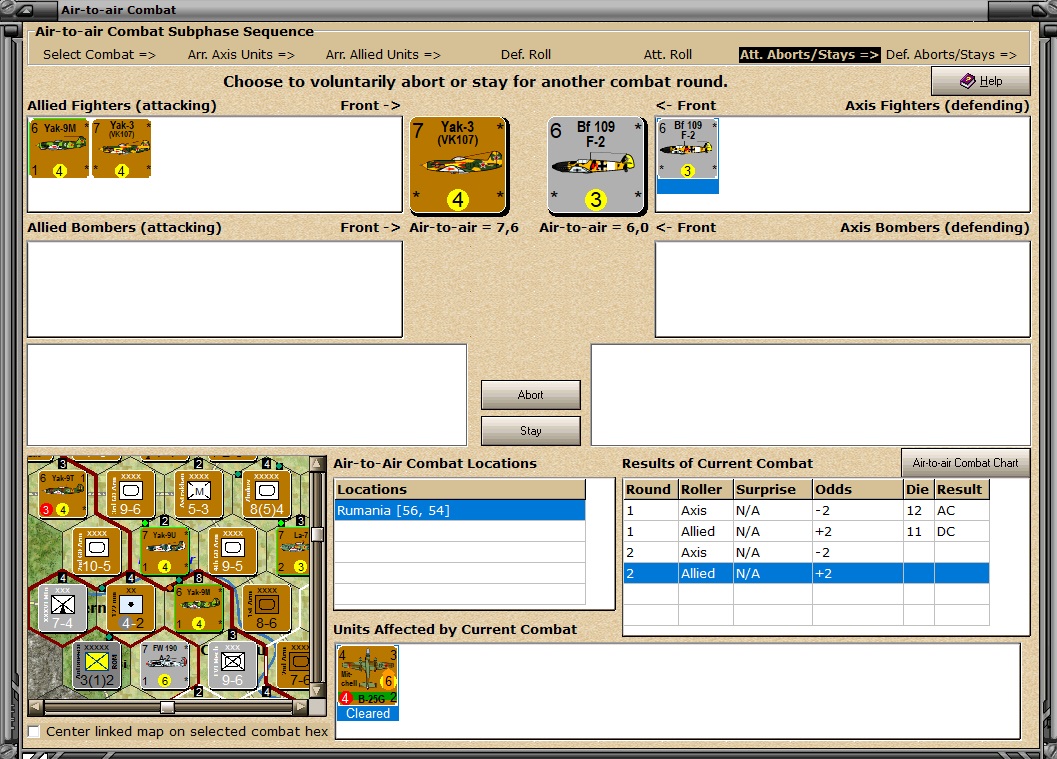Viewport: 1057px width, 759px height.
Task: Click the Odds column header
Action: (858, 489)
